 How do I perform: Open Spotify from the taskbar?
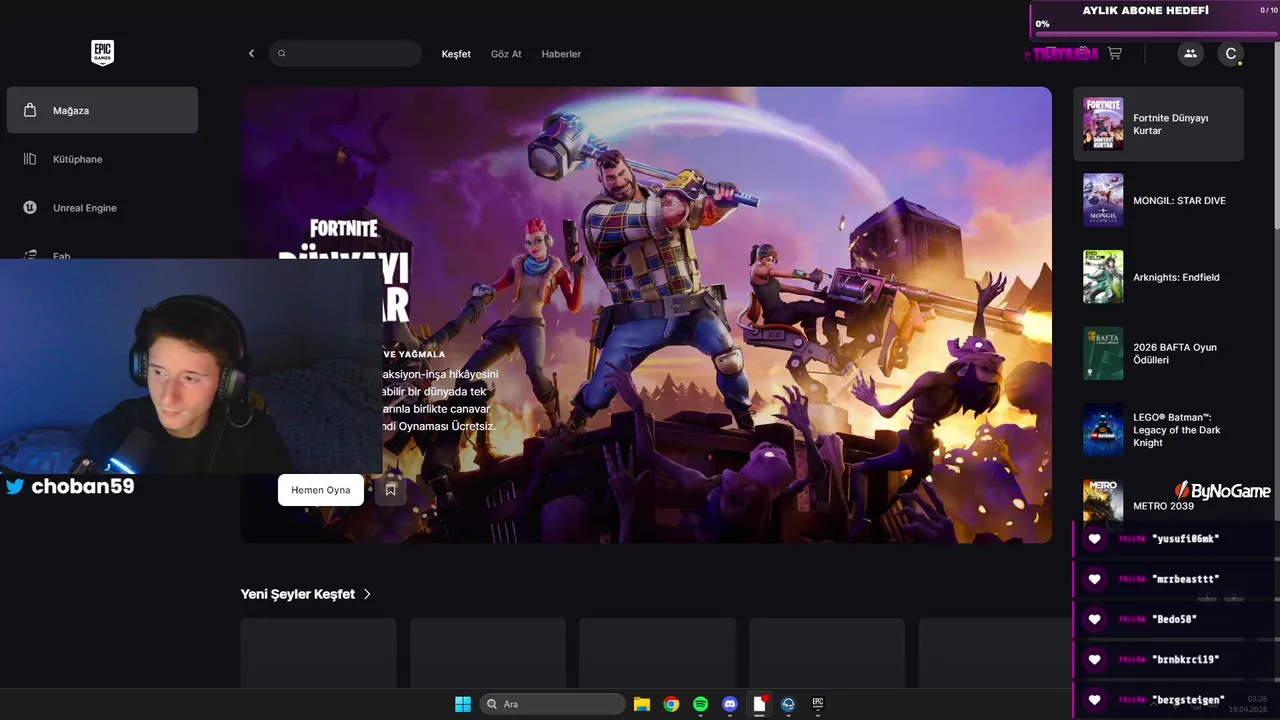[700, 704]
